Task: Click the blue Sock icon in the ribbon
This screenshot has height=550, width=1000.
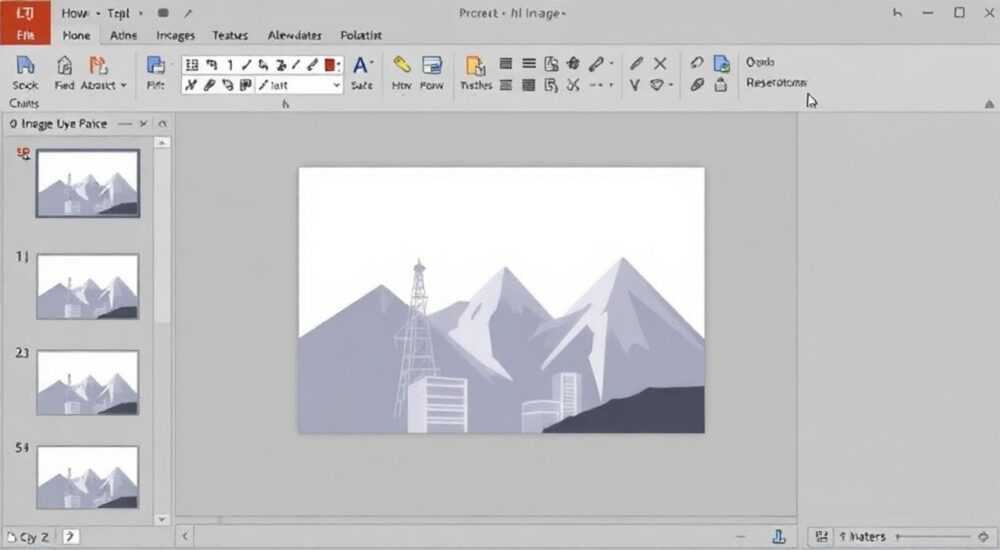Action: 25,65
